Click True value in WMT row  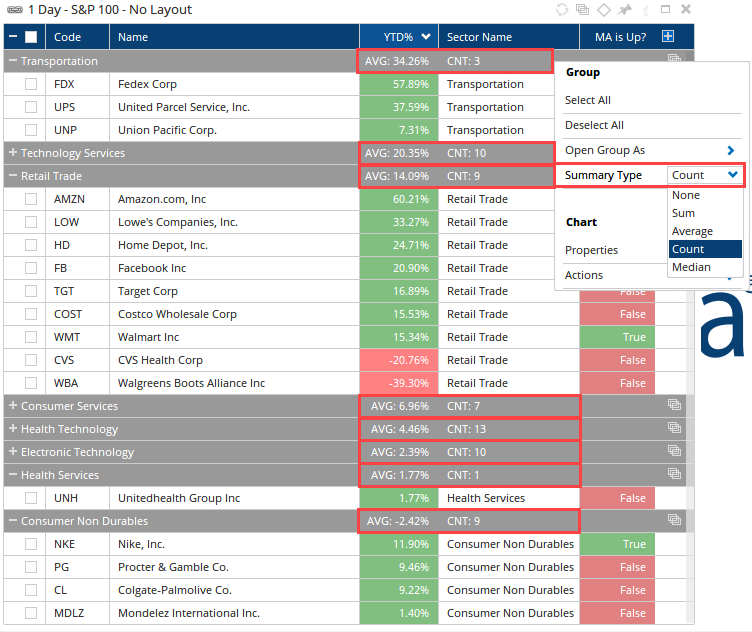point(617,337)
